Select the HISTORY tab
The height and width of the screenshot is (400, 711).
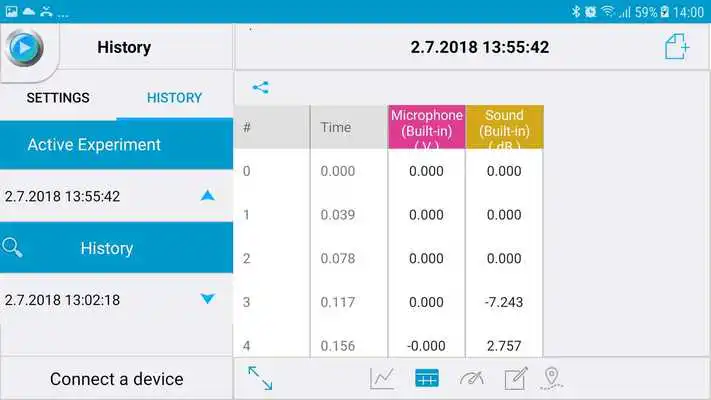point(174,98)
